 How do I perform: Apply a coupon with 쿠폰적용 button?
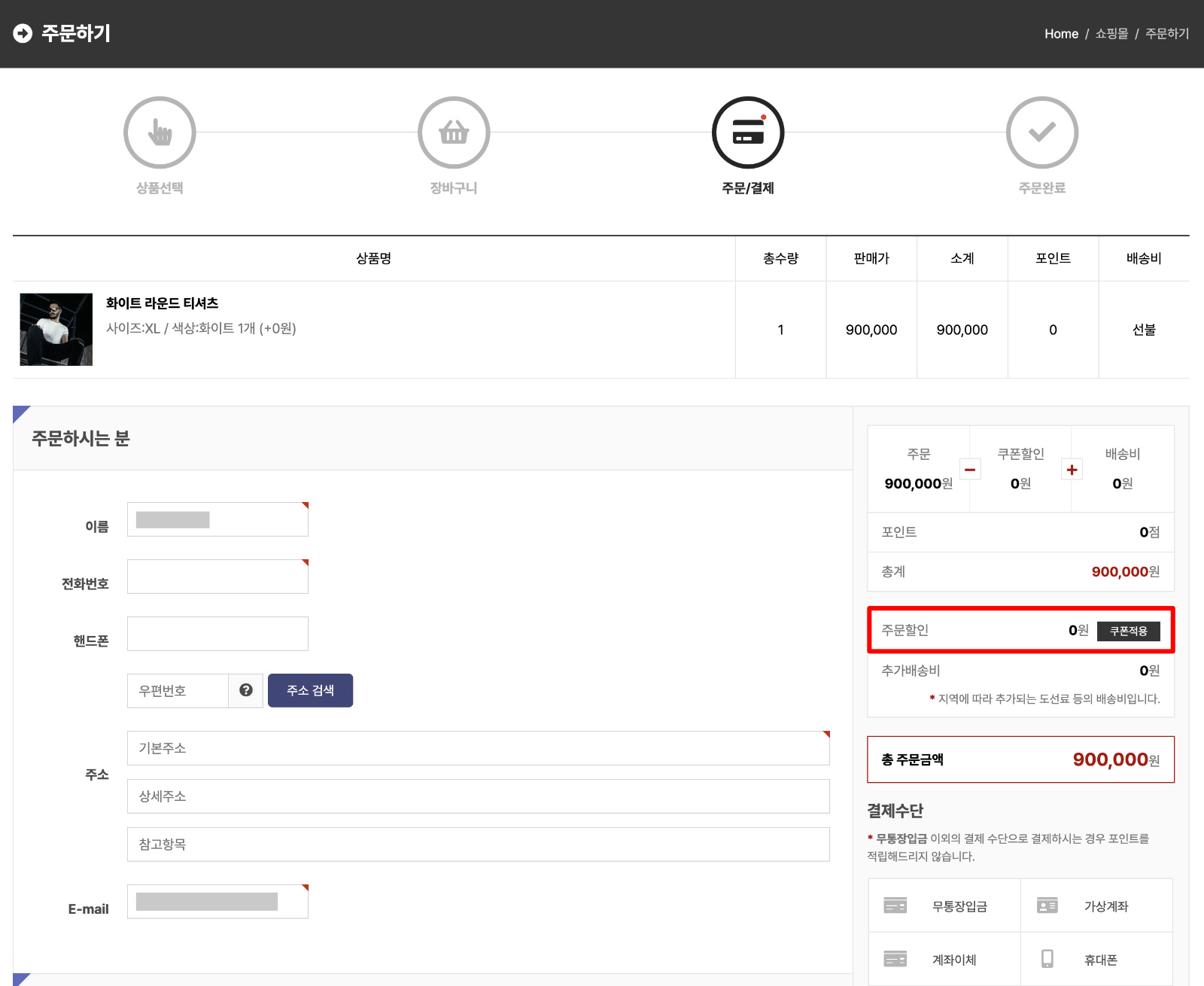tap(1128, 631)
